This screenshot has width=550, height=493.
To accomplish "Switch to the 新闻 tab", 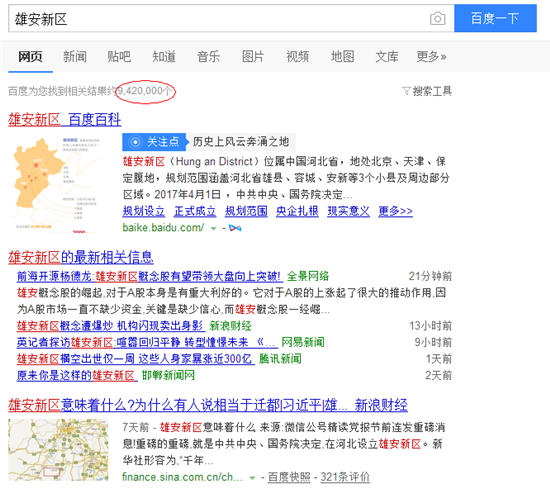I will click(75, 56).
